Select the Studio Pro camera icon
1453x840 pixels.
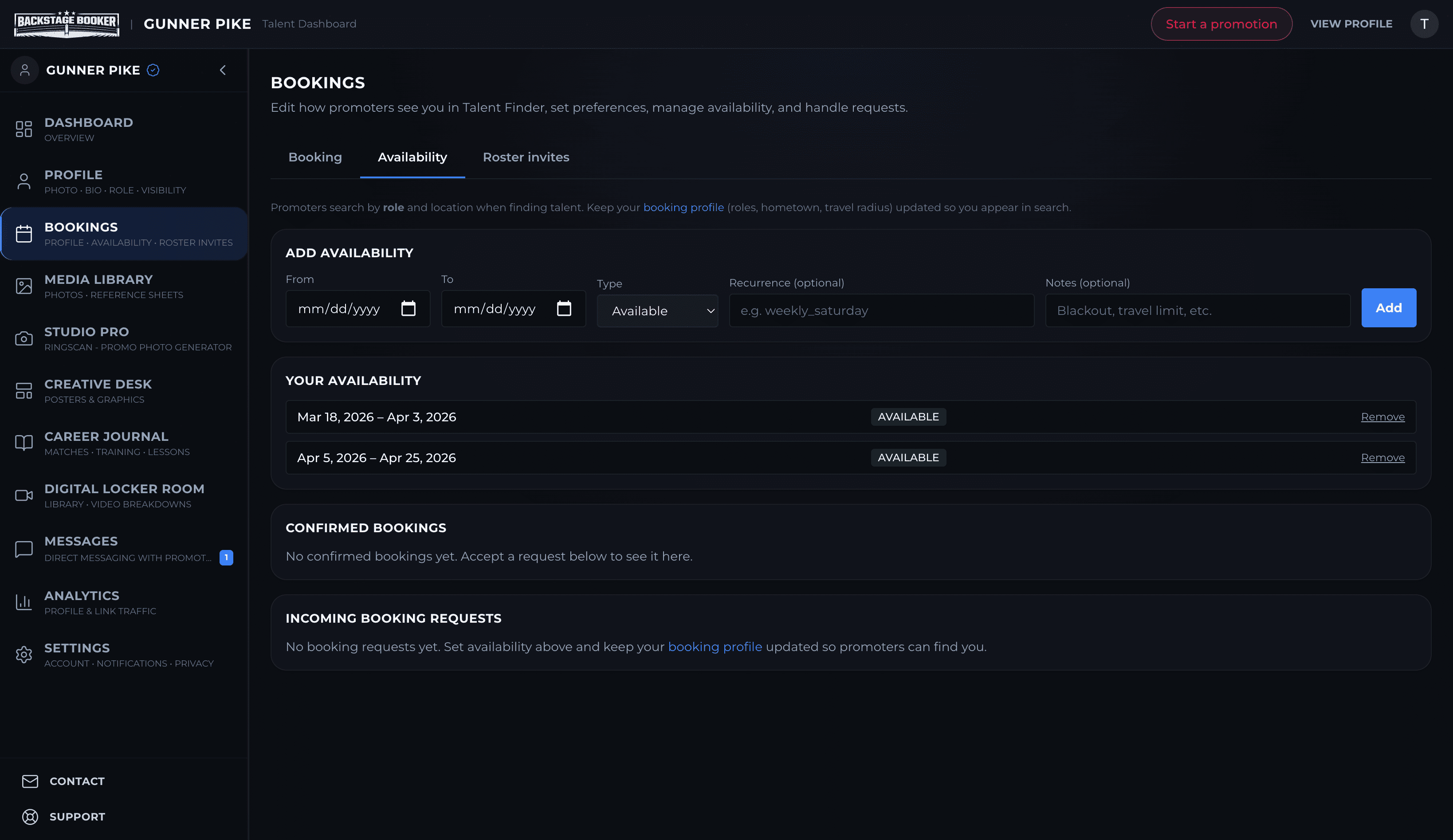24,338
